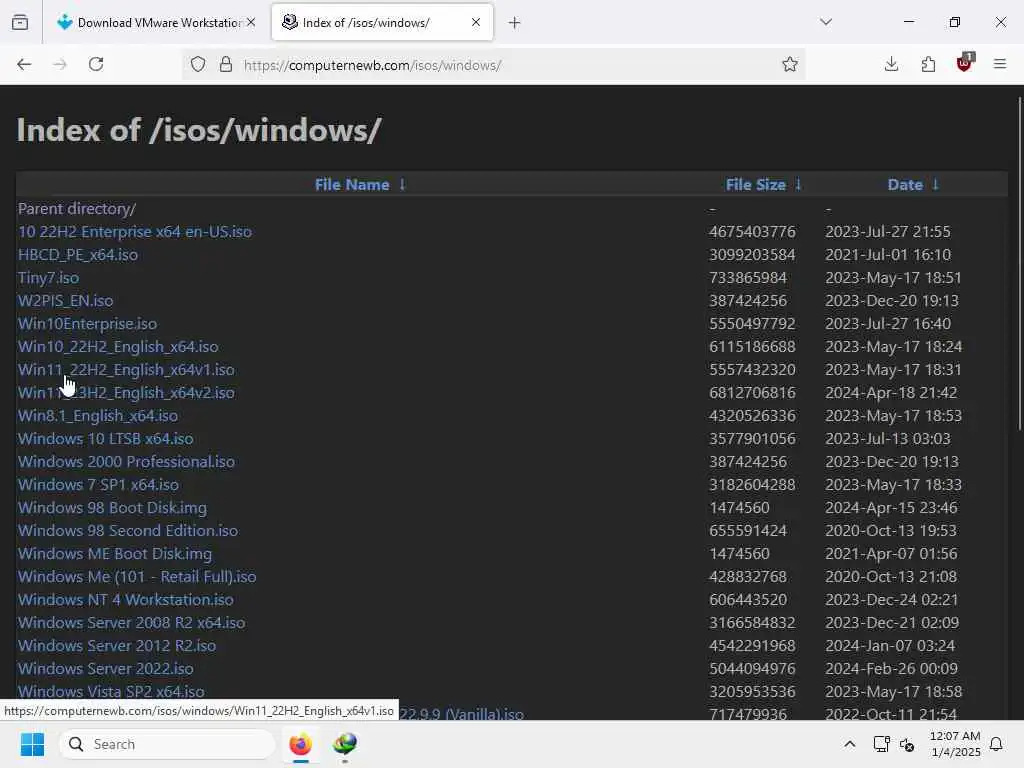Download Win10_22H2_English_x64.iso
This screenshot has width=1024, height=768.
pos(118,347)
